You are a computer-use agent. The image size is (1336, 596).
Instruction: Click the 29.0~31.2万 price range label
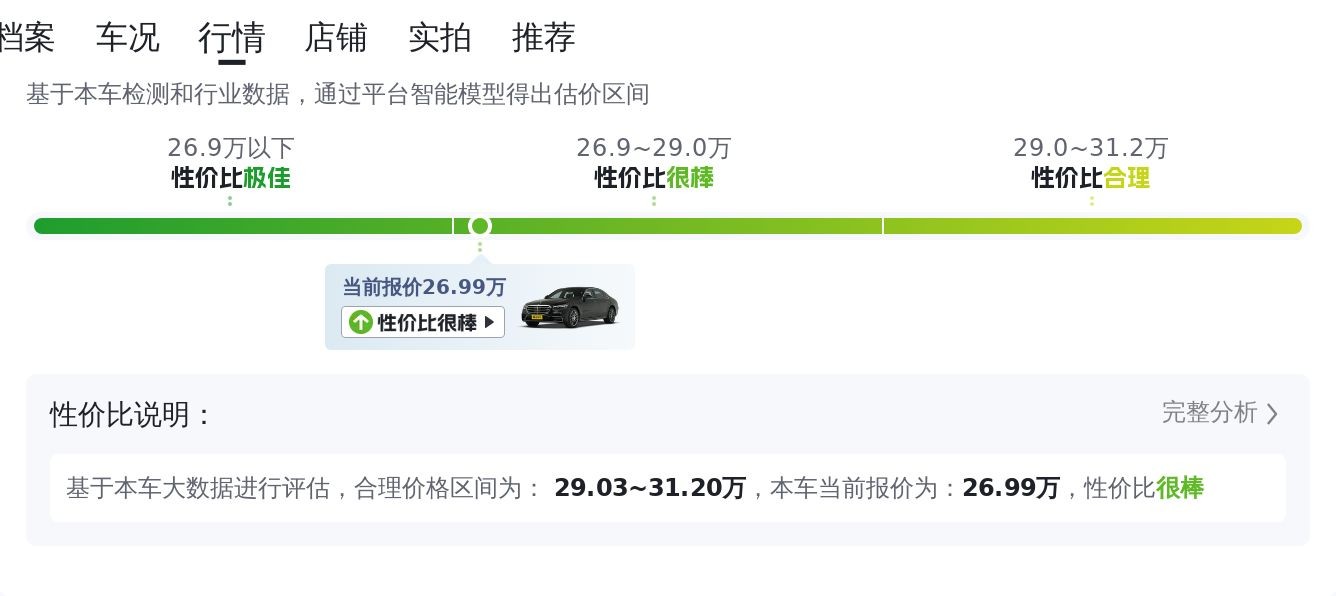[x=1091, y=148]
